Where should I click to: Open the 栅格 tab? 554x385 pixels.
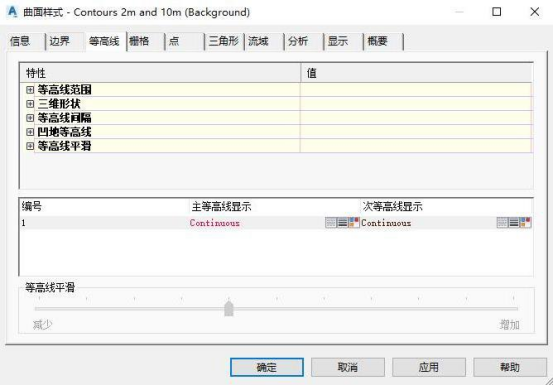(145, 41)
